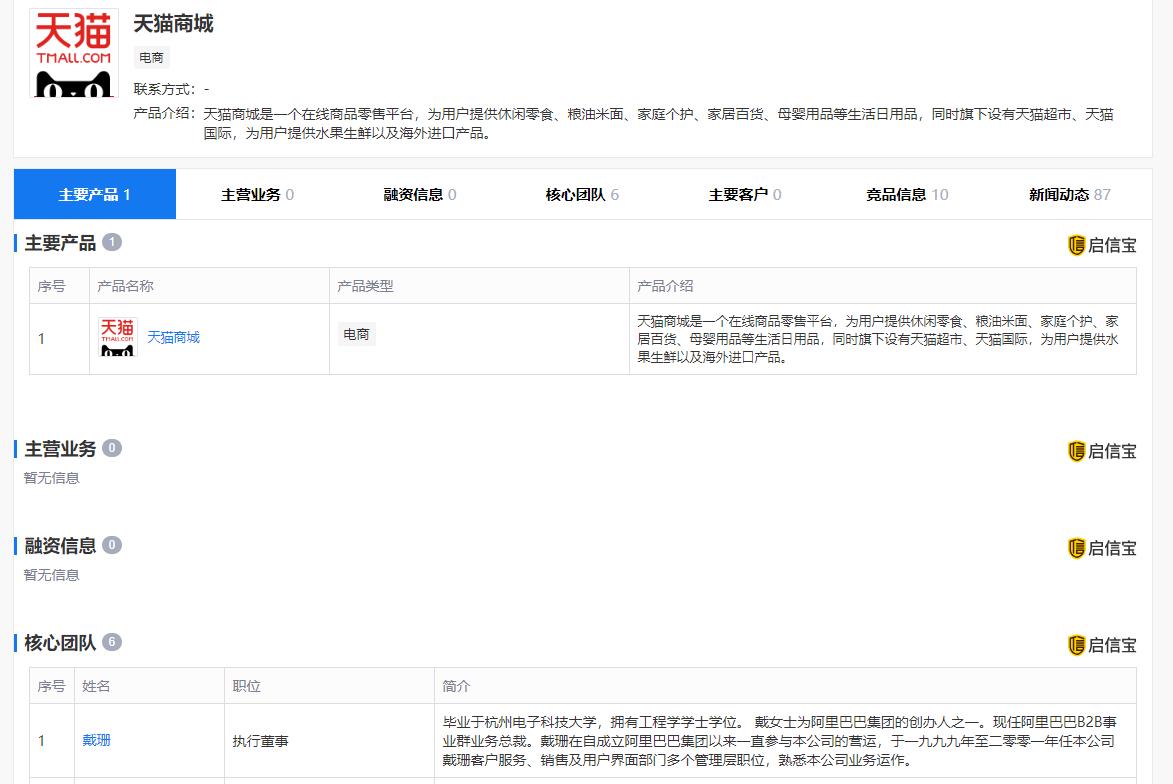Click the 产品介绍 paragraph in the page header
This screenshot has width=1173, height=784.
[658, 123]
